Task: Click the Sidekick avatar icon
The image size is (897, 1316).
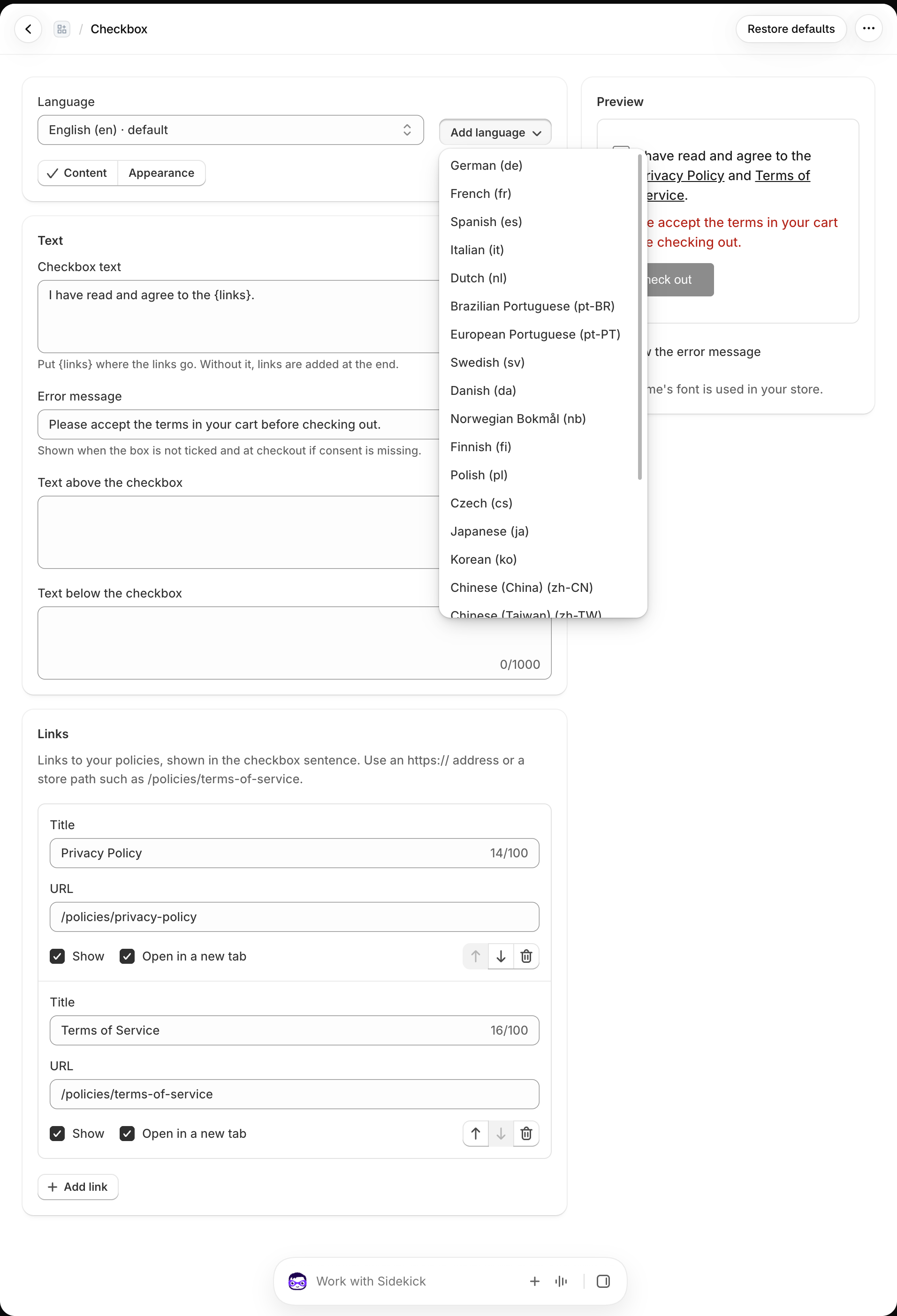Action: (297, 1281)
